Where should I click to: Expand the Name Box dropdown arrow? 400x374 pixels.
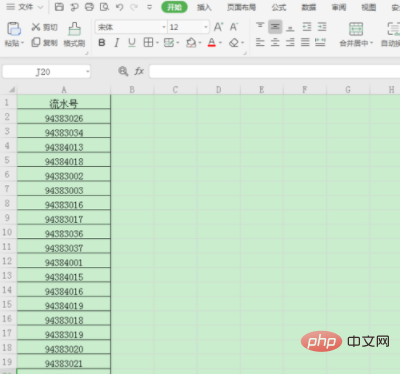[x=87, y=71]
